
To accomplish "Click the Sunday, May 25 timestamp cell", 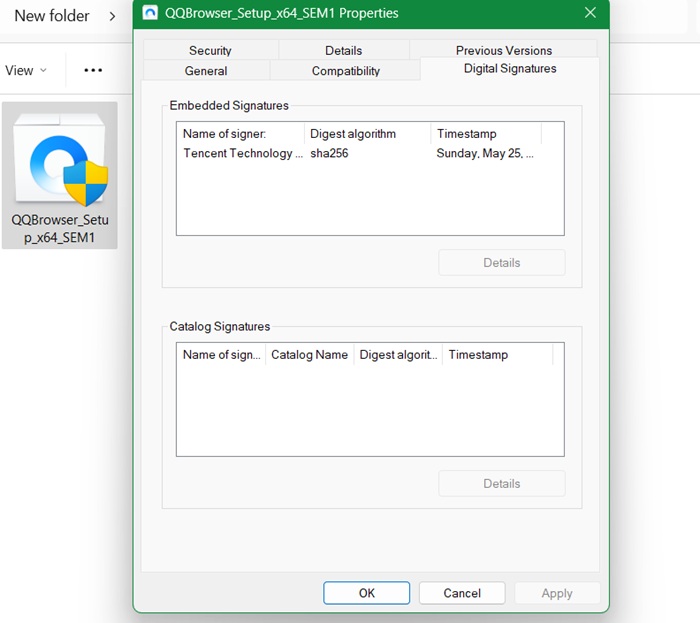I will [485, 154].
